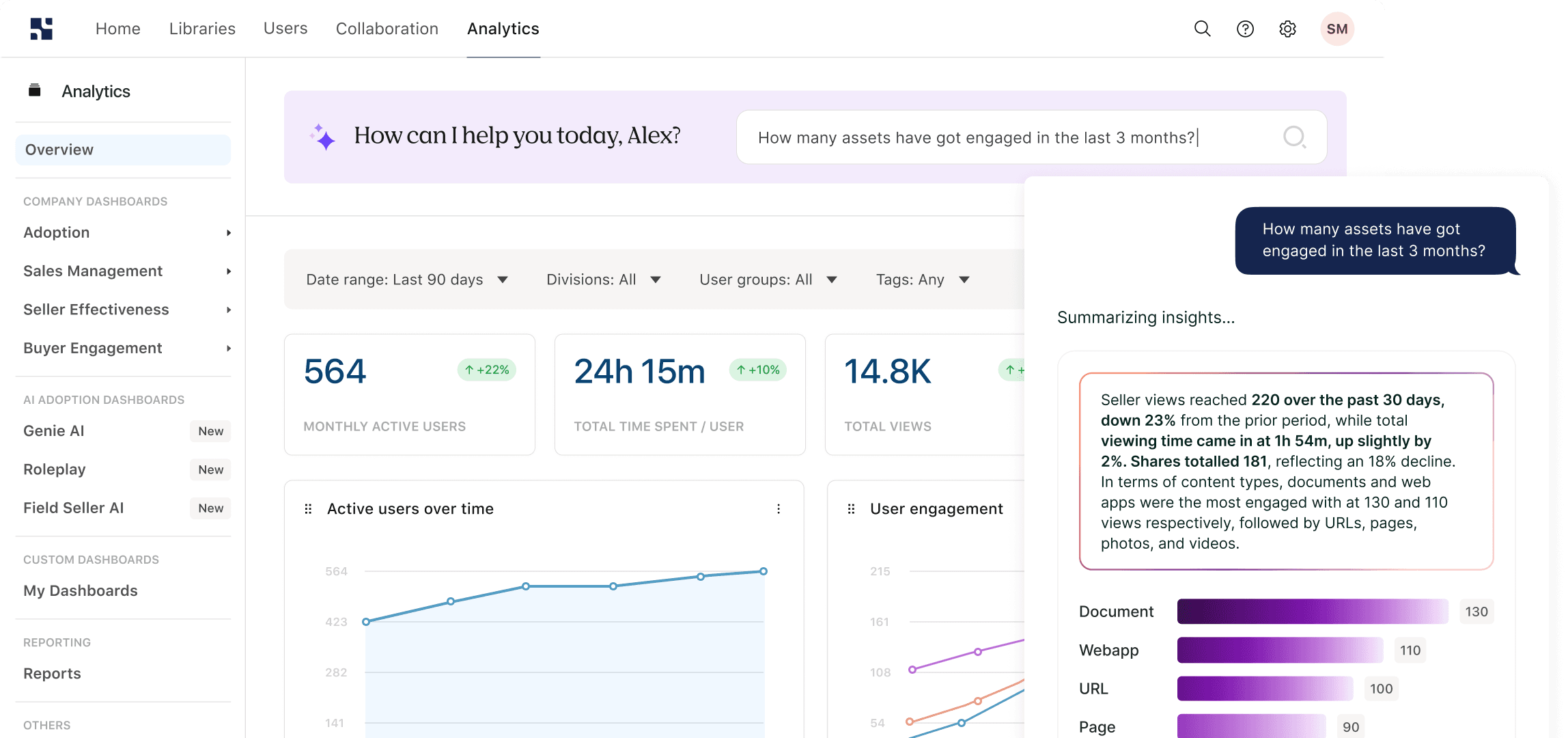Click the Total Views 14.8K card
1568x738 pixels.
click(x=925, y=395)
